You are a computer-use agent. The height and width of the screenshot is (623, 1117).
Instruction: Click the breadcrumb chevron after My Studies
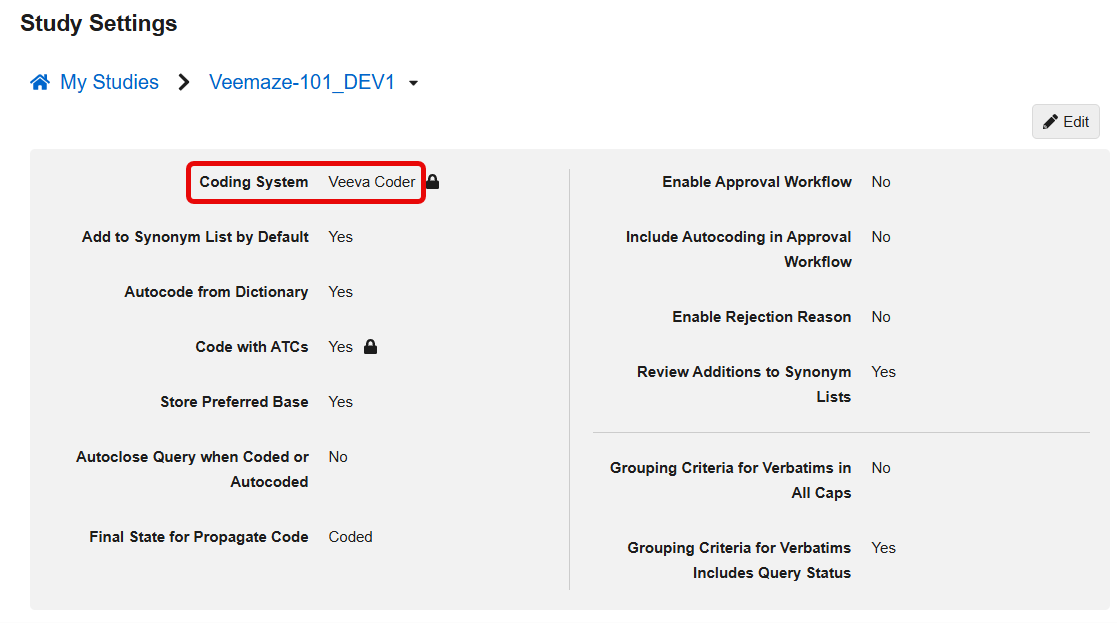pos(184,83)
